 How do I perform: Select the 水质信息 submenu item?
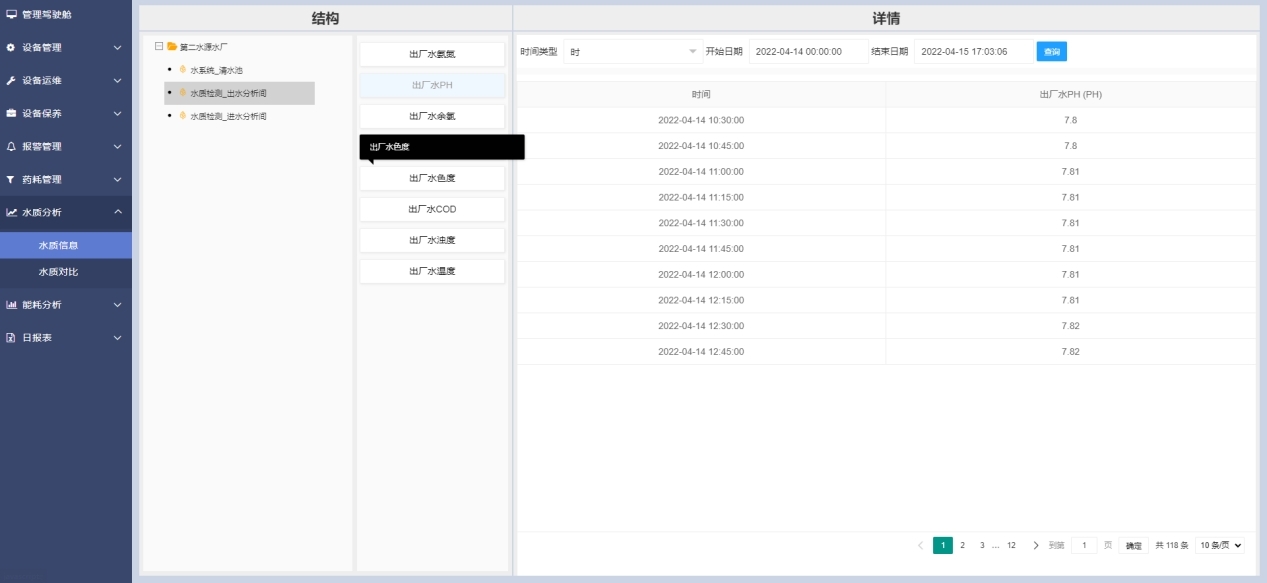(x=58, y=245)
